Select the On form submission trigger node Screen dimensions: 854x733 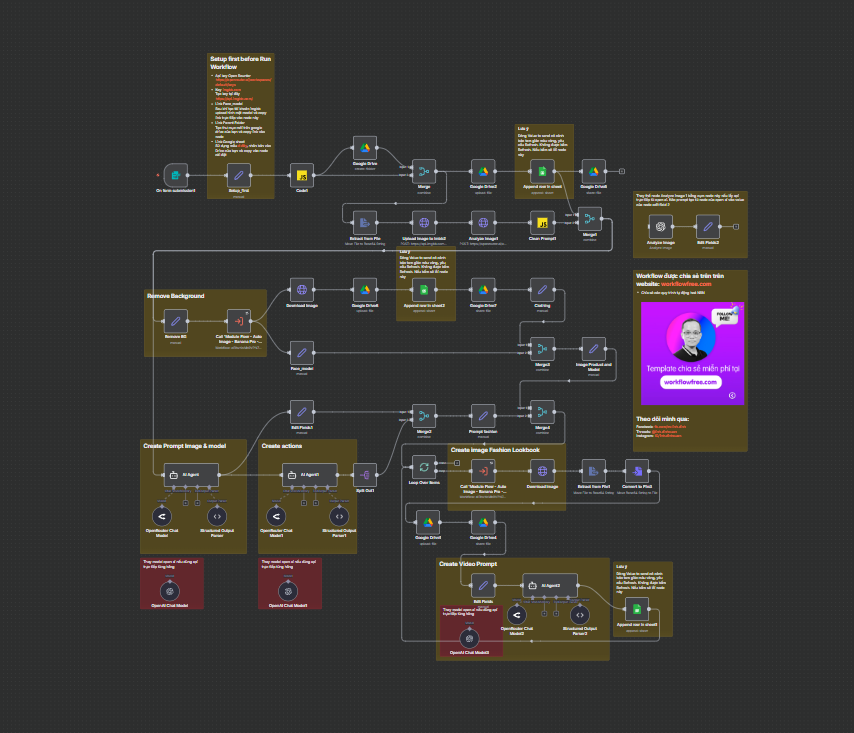[175, 175]
